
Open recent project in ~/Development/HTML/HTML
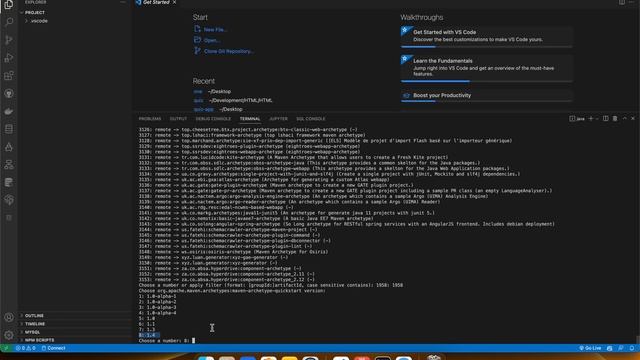click(x=233, y=100)
